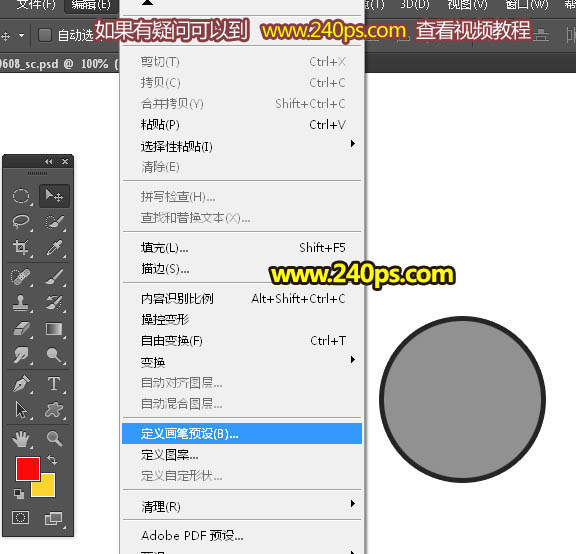The height and width of the screenshot is (554, 576).
Task: Expand the 选择性粘贴(I) submenu
Action: coord(242,146)
